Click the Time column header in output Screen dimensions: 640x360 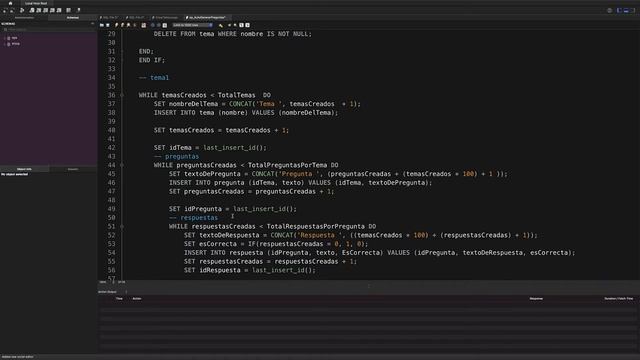coord(119,299)
